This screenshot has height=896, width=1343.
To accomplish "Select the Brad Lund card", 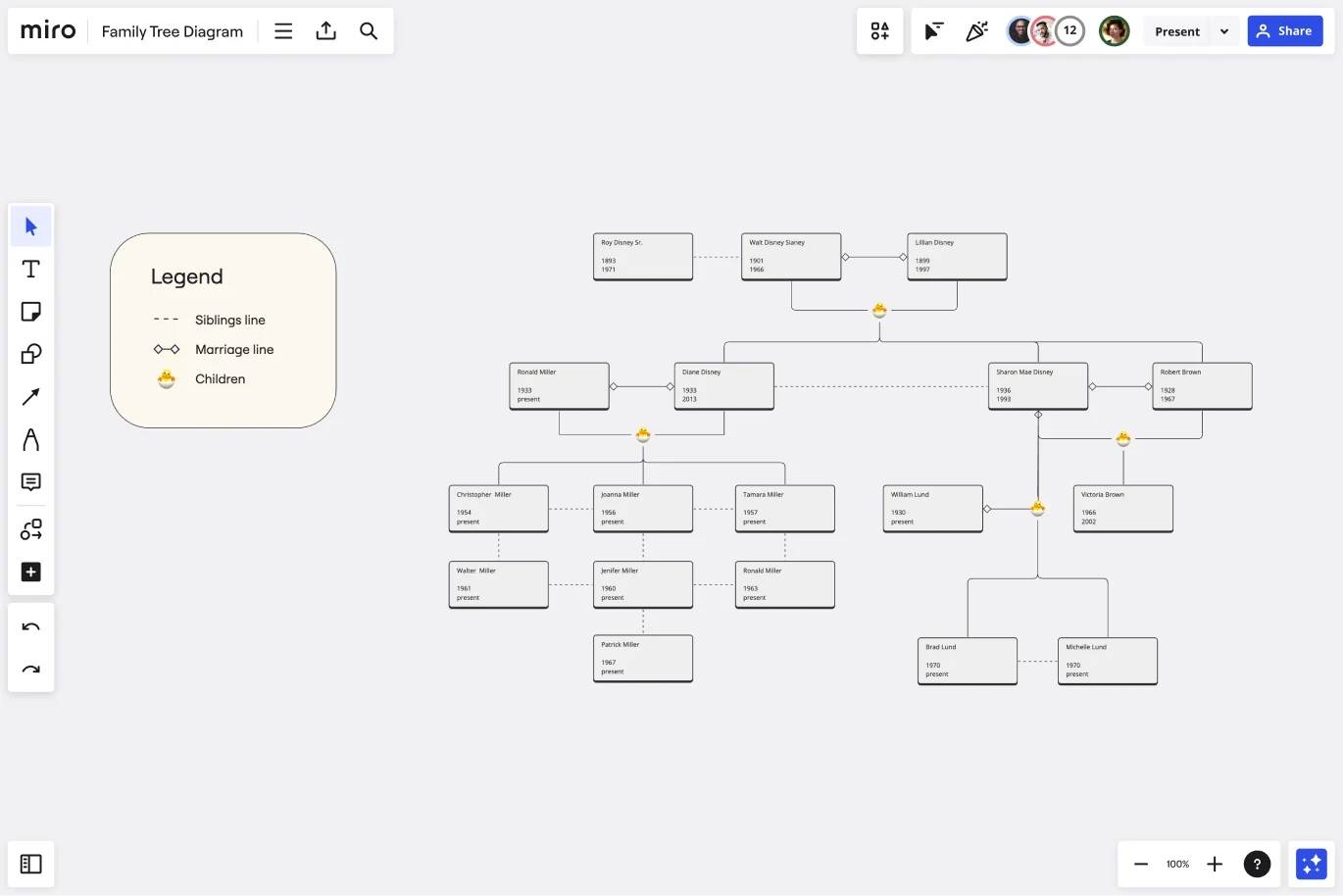I will (x=968, y=662).
